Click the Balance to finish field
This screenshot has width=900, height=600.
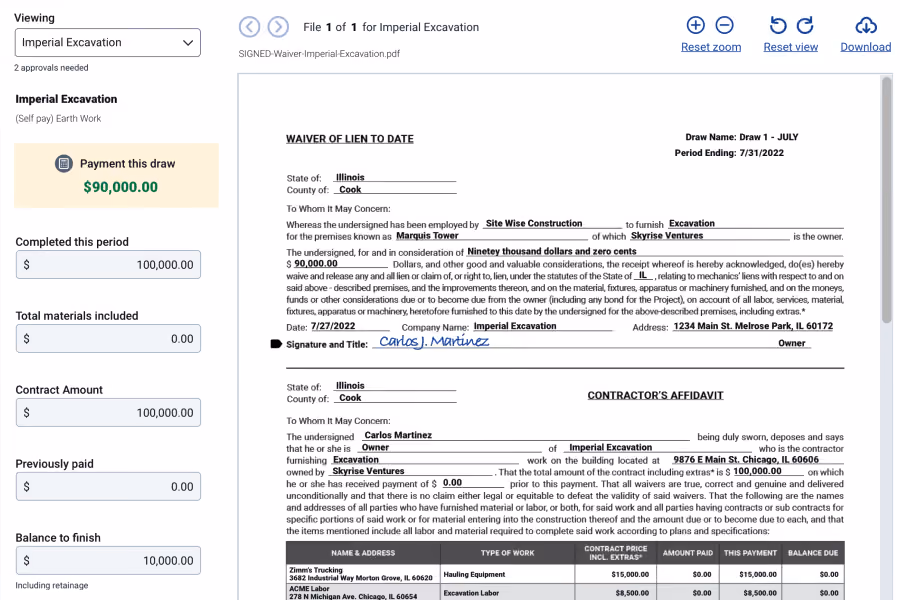click(x=108, y=560)
